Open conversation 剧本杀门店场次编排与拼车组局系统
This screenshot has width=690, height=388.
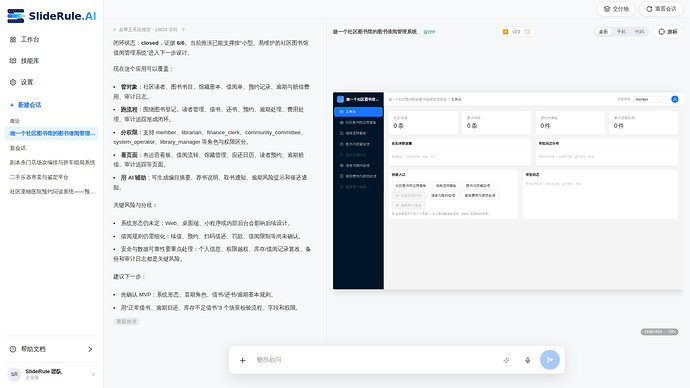(x=52, y=162)
